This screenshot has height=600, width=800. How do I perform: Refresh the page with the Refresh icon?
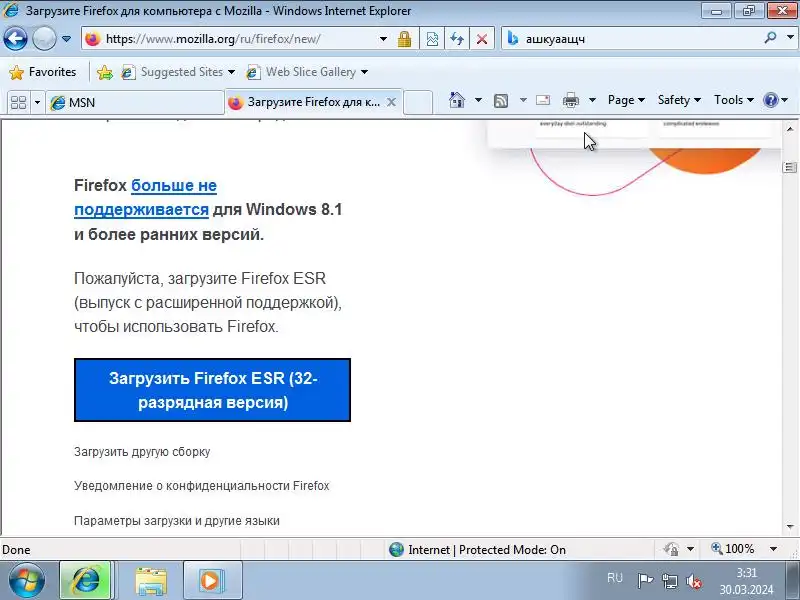457,39
